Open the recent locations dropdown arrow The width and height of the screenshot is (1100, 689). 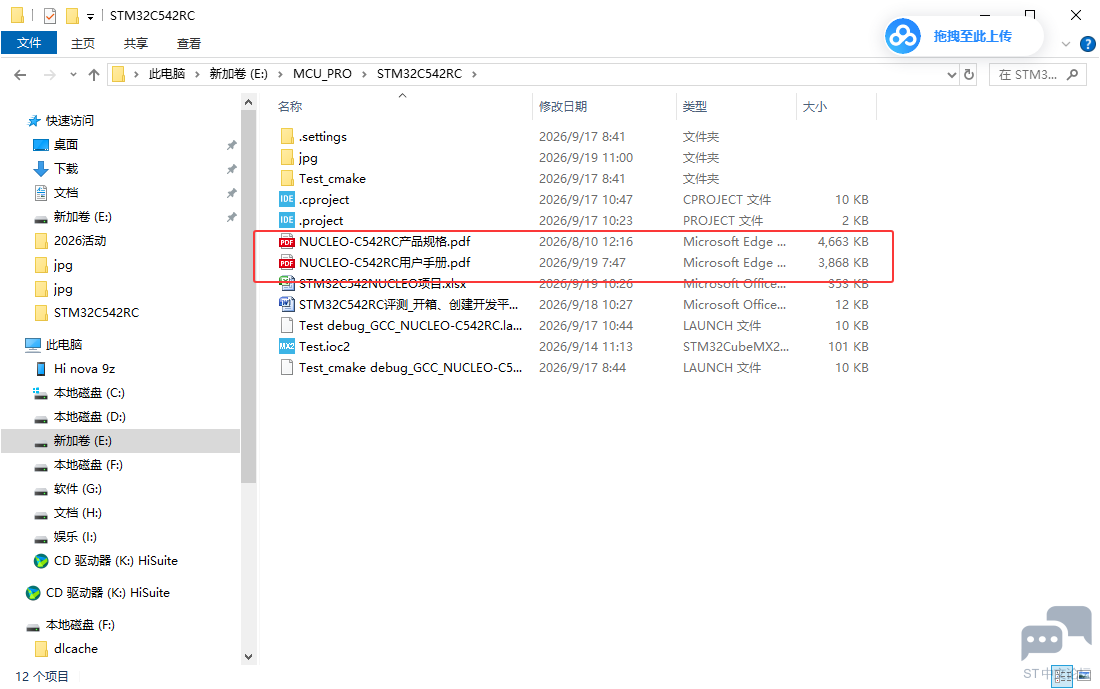(73, 74)
